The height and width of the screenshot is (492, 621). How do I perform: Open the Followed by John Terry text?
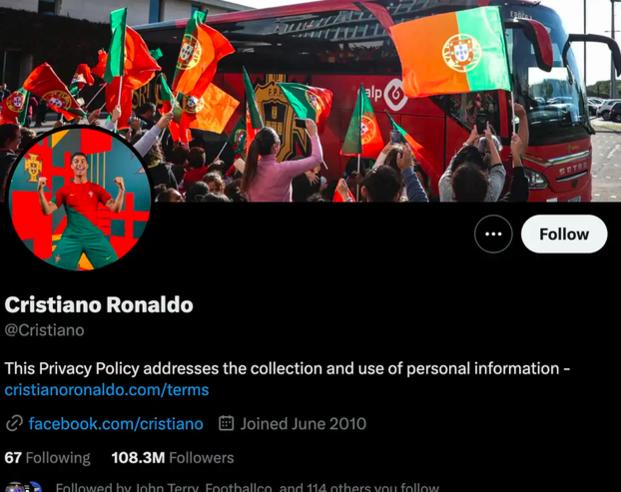point(247,487)
